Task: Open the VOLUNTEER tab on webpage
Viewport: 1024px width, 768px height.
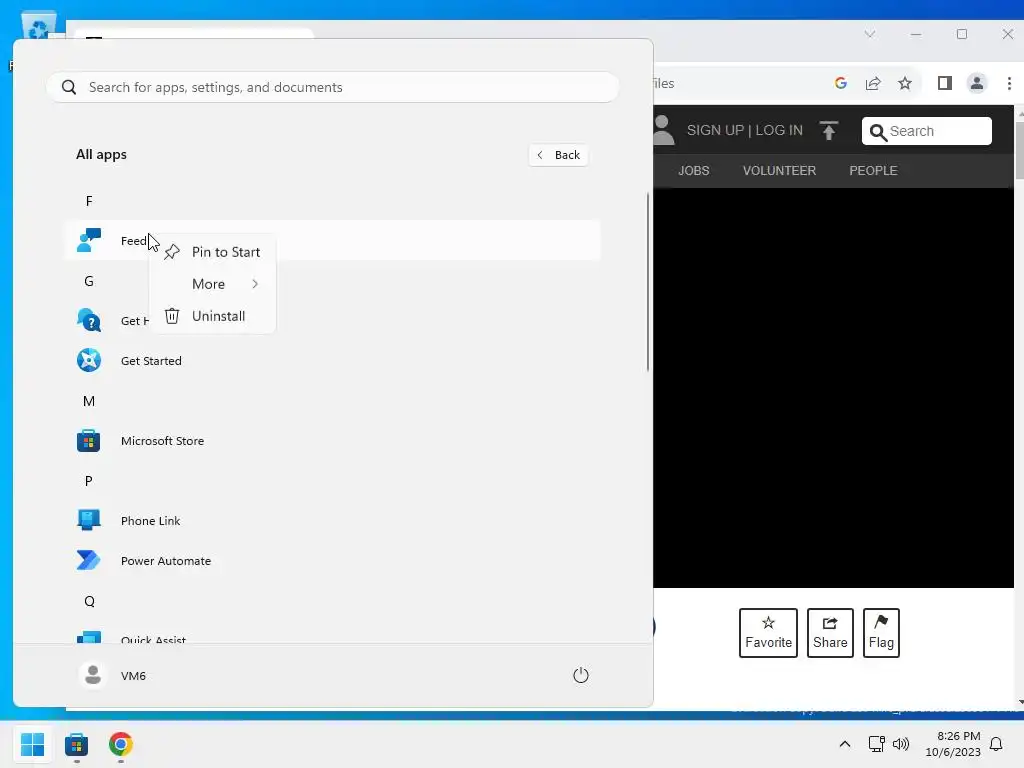Action: pyautogui.click(x=779, y=170)
